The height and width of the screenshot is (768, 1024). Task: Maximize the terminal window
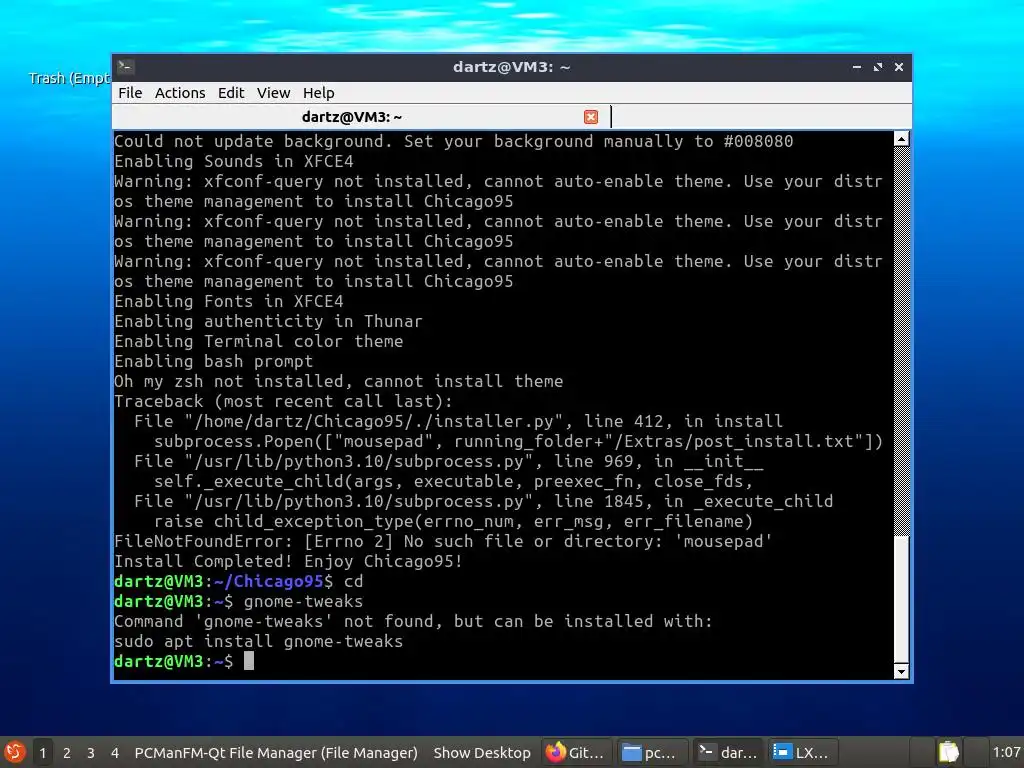pyautogui.click(x=878, y=67)
